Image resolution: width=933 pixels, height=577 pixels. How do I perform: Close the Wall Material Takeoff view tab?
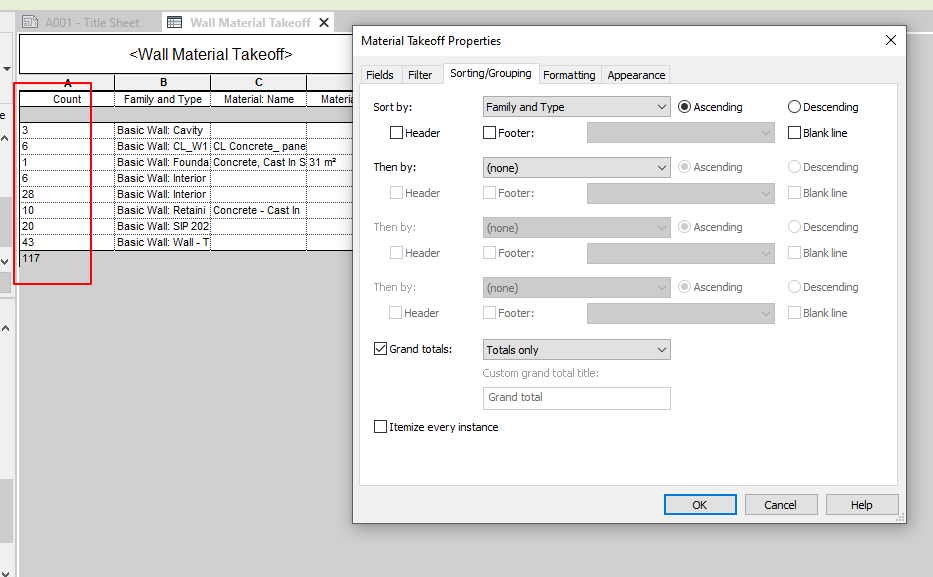click(x=324, y=23)
